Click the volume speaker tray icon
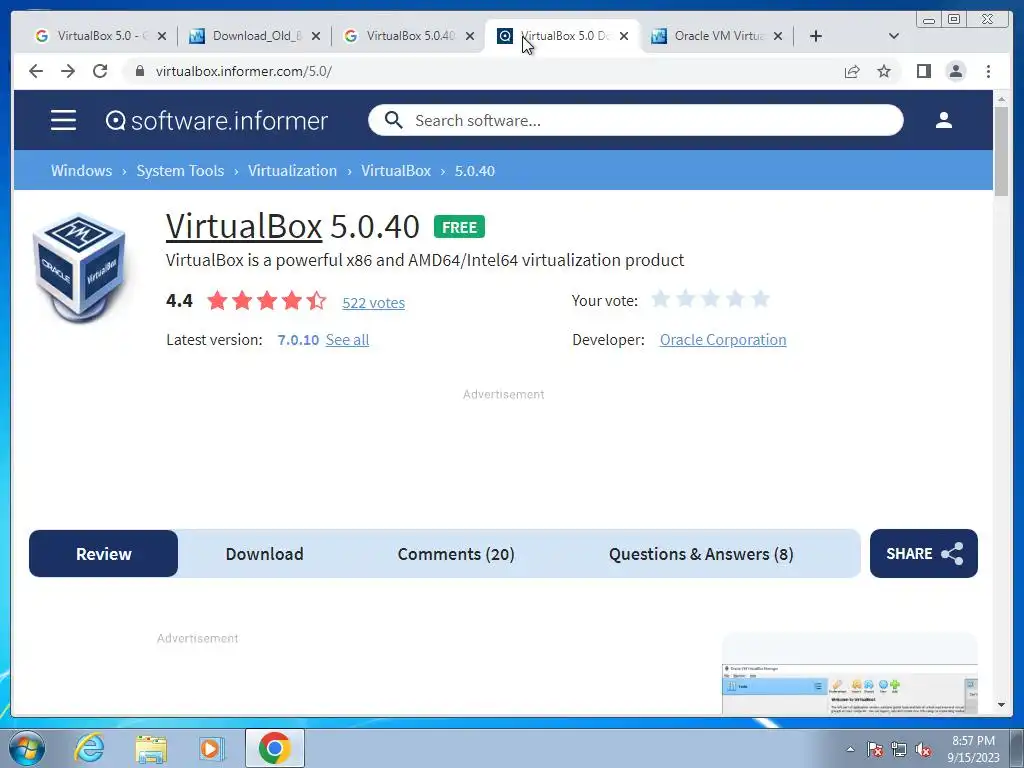 point(923,749)
